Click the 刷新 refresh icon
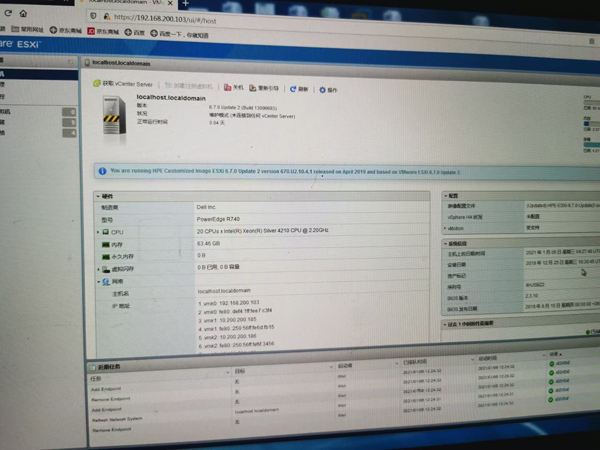Image resolution: width=600 pixels, height=450 pixels. tap(293, 88)
